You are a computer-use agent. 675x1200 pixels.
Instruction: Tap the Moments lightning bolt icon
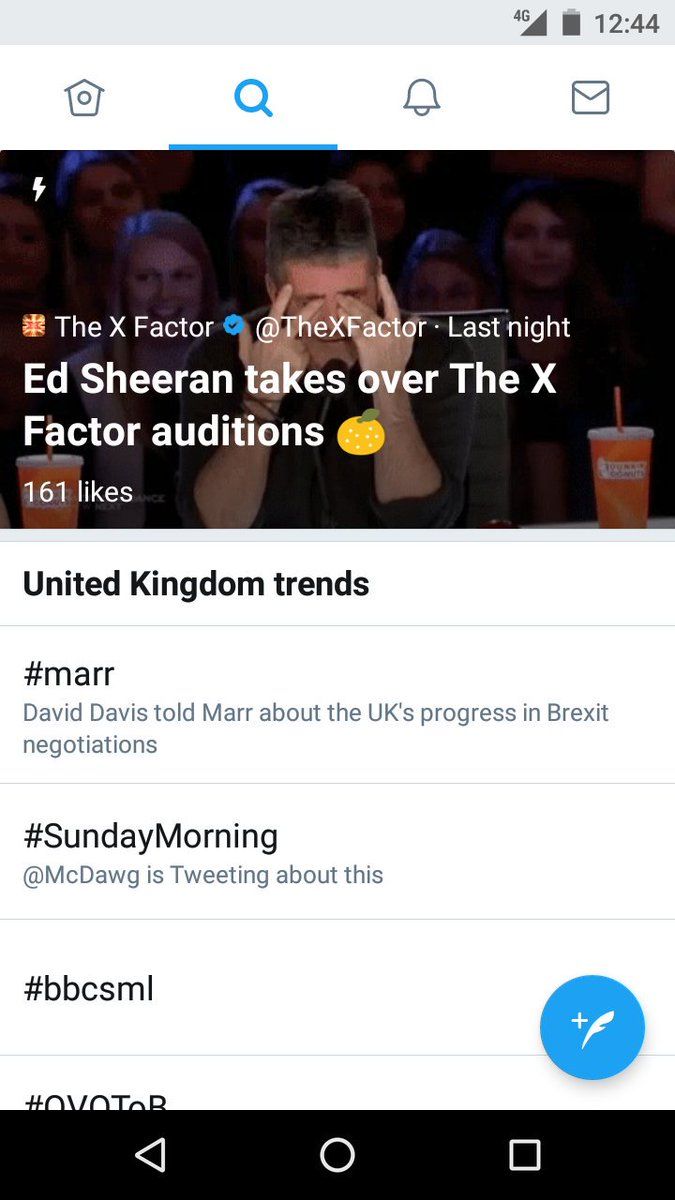point(39,189)
